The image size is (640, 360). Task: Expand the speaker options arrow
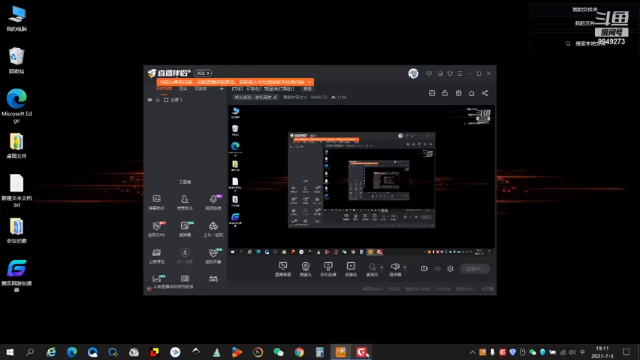coord(404,267)
